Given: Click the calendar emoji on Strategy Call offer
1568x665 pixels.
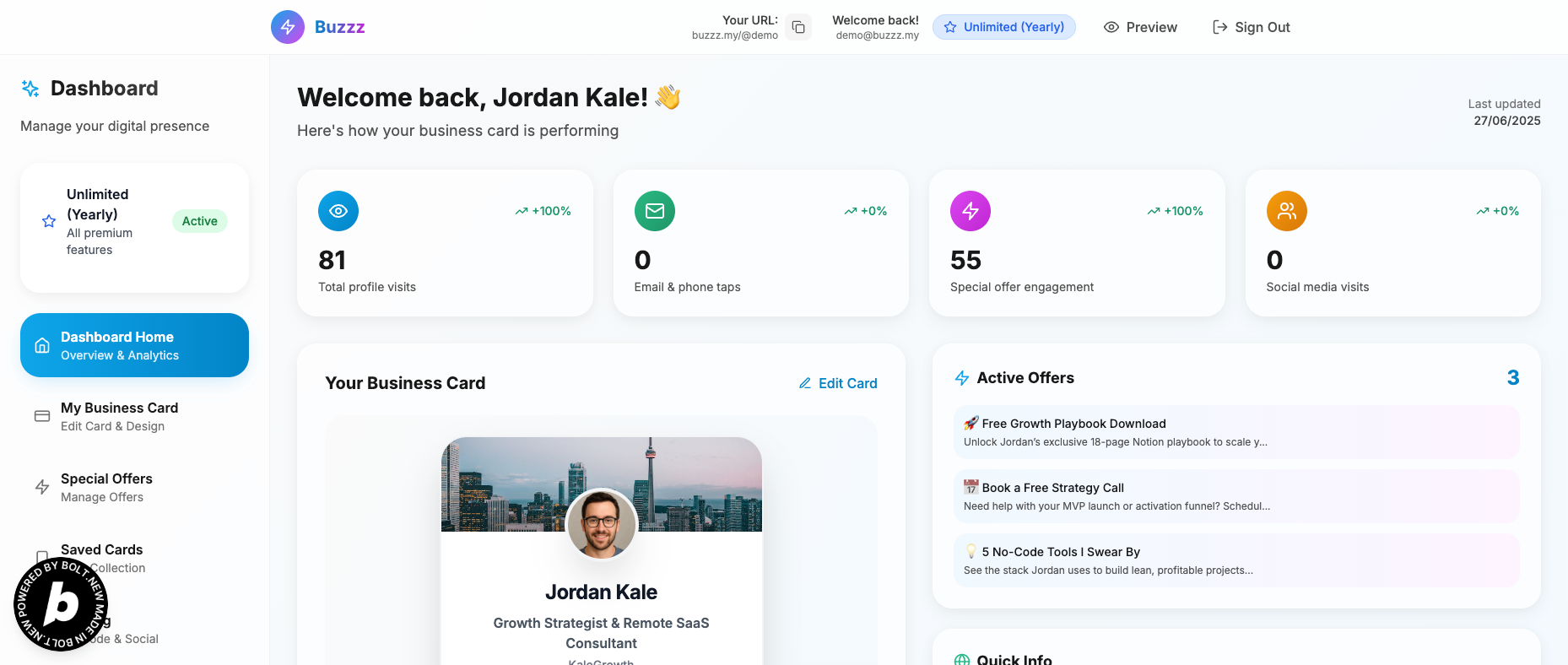Looking at the screenshot, I should coord(971,487).
